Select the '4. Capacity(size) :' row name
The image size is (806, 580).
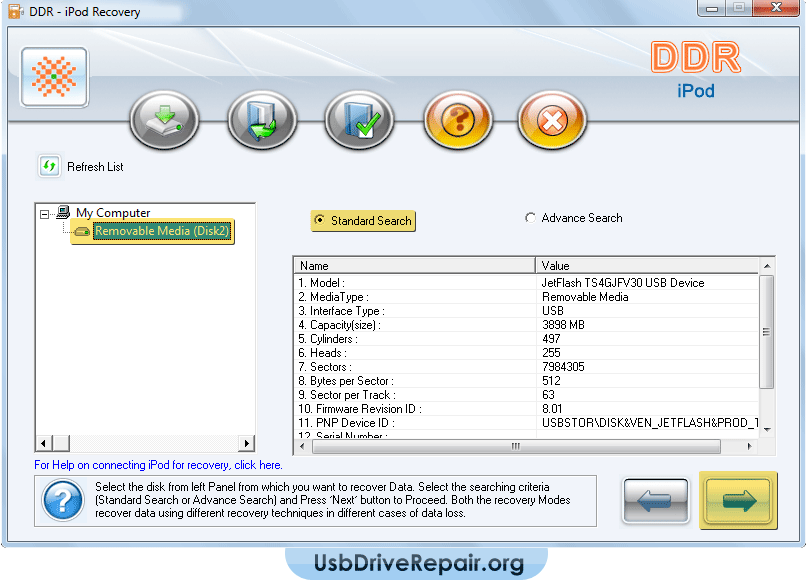[339, 325]
